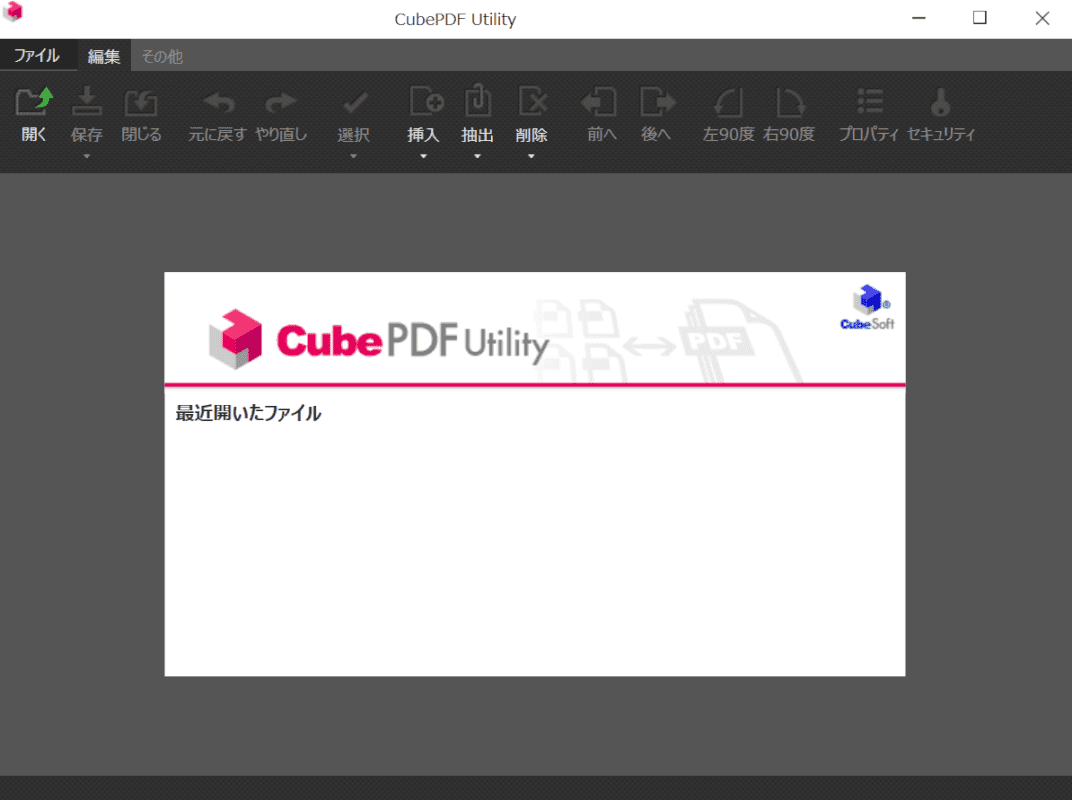Click the 挿入 (Insert) page icon
The image size is (1072, 800).
pos(426,101)
